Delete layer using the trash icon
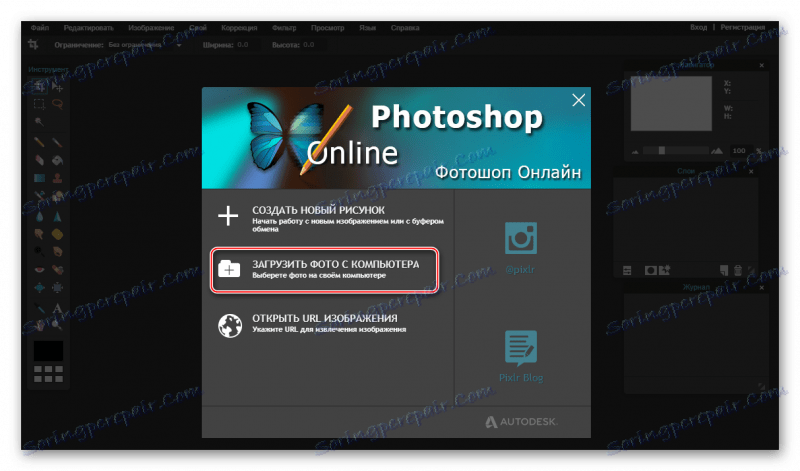Viewport: 800px width, 471px height. pyautogui.click(x=738, y=270)
